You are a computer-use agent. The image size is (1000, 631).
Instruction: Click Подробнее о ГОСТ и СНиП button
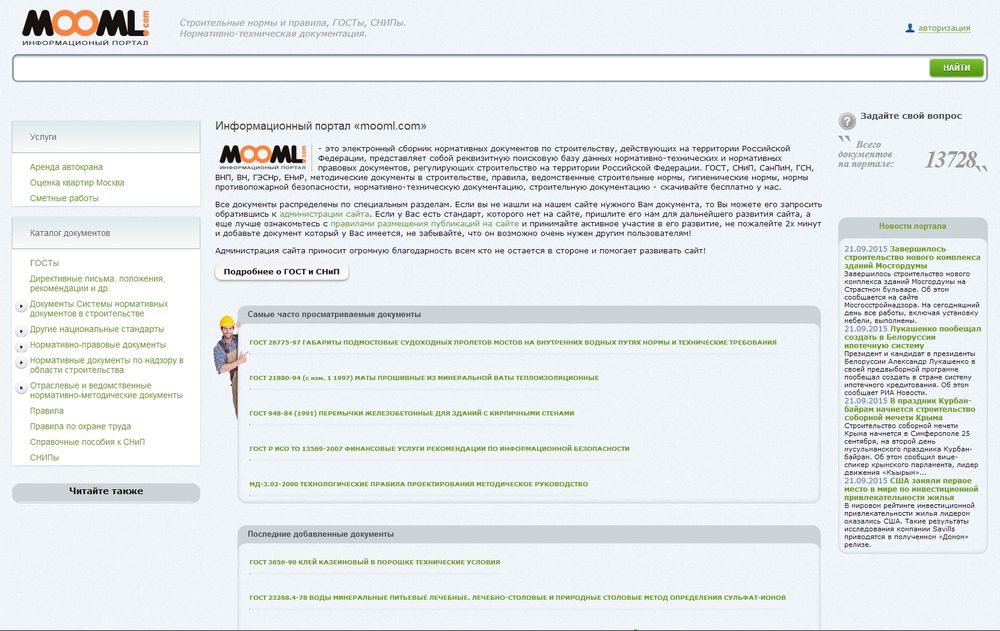[x=282, y=272]
